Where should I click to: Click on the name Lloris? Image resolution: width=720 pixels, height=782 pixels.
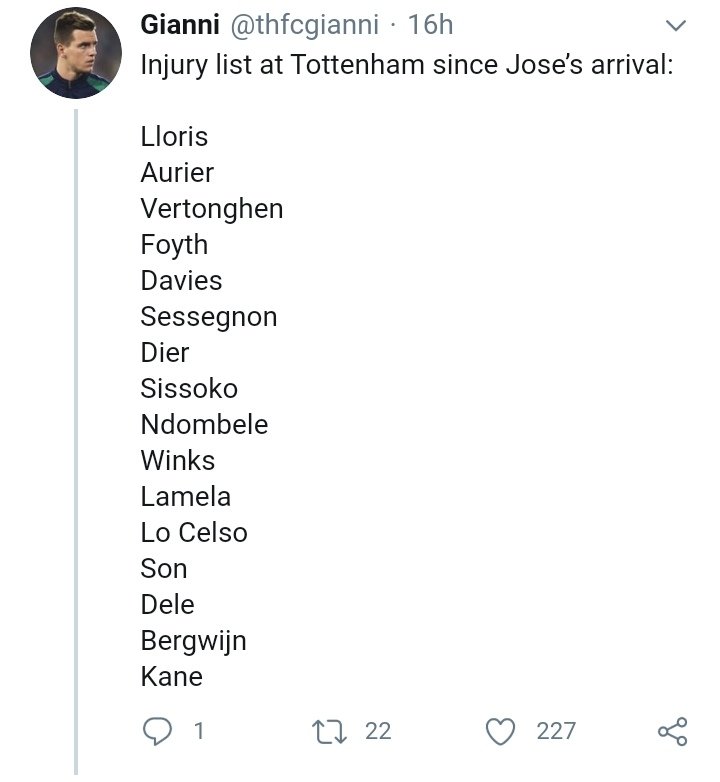175,137
